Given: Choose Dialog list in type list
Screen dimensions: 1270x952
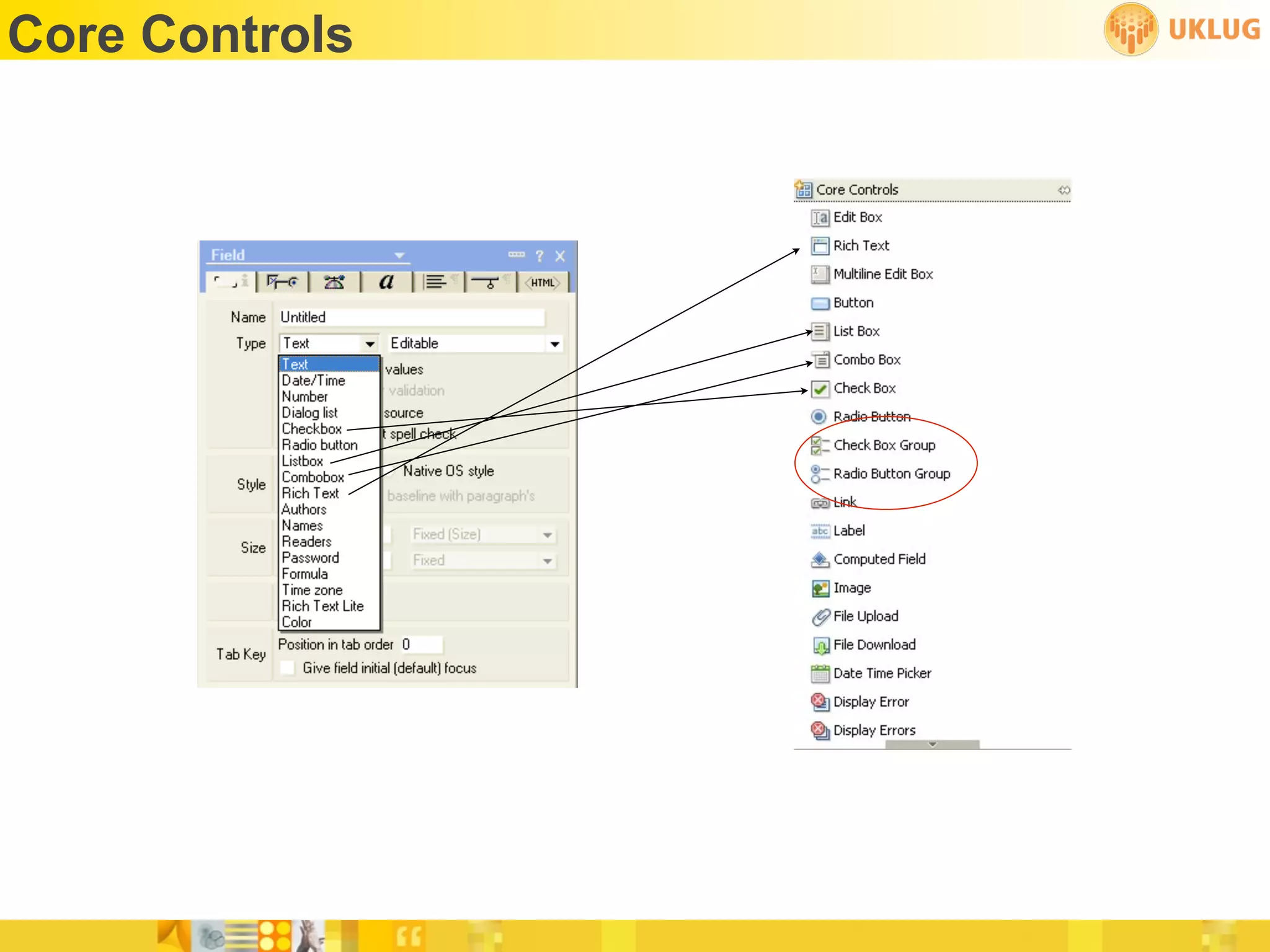Looking at the screenshot, I should [x=310, y=413].
